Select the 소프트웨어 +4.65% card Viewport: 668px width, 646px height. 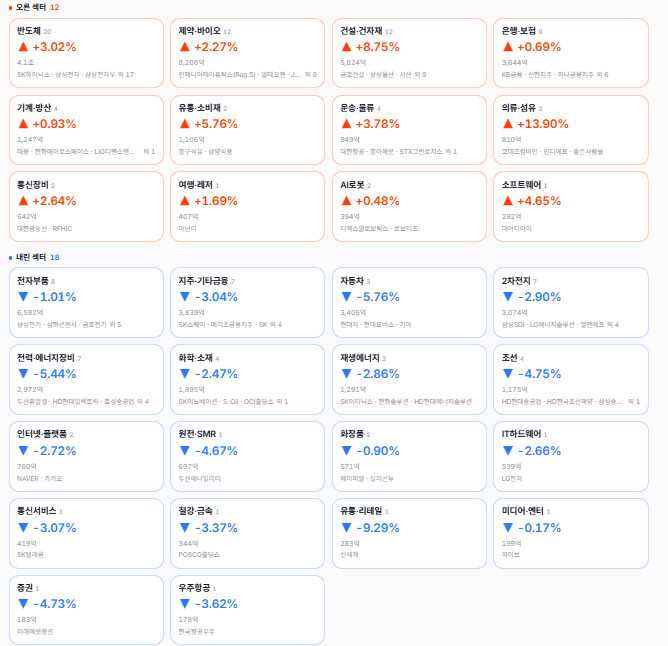pyautogui.click(x=571, y=207)
